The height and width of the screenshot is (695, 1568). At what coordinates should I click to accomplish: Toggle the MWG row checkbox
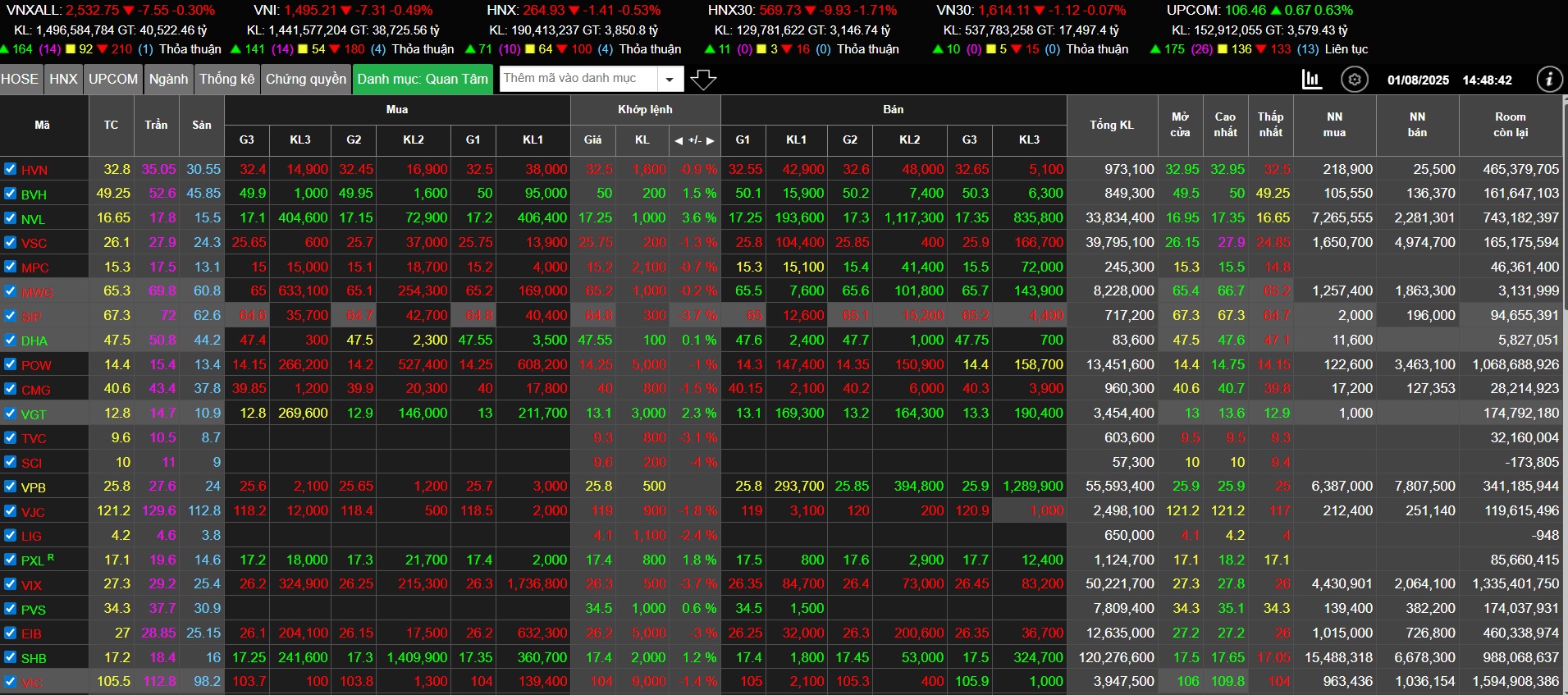coord(10,291)
